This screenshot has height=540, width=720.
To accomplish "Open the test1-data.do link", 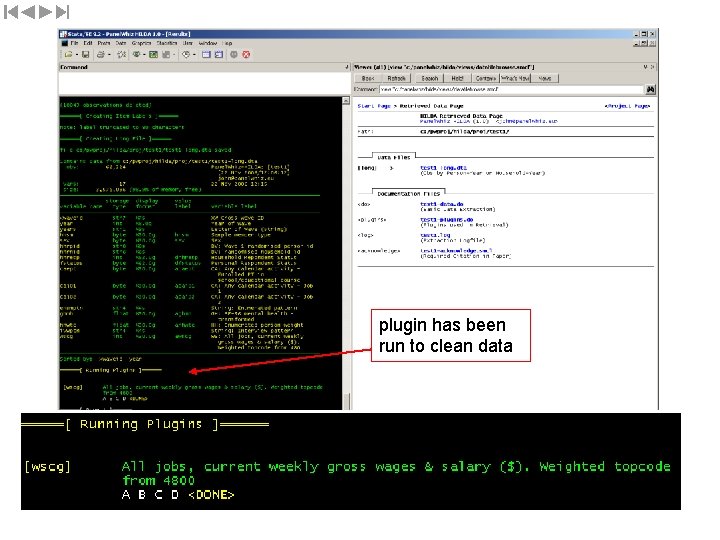I will [x=441, y=204].
